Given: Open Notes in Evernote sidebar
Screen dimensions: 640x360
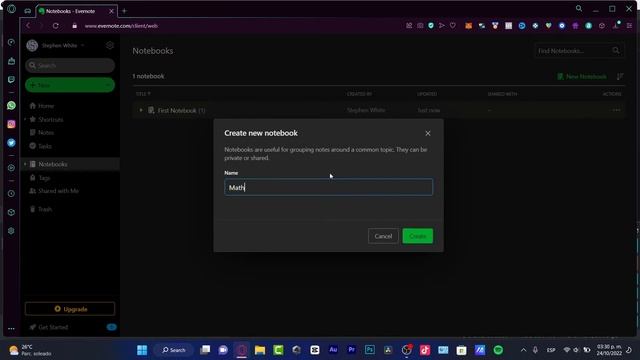Looking at the screenshot, I should click(46, 133).
